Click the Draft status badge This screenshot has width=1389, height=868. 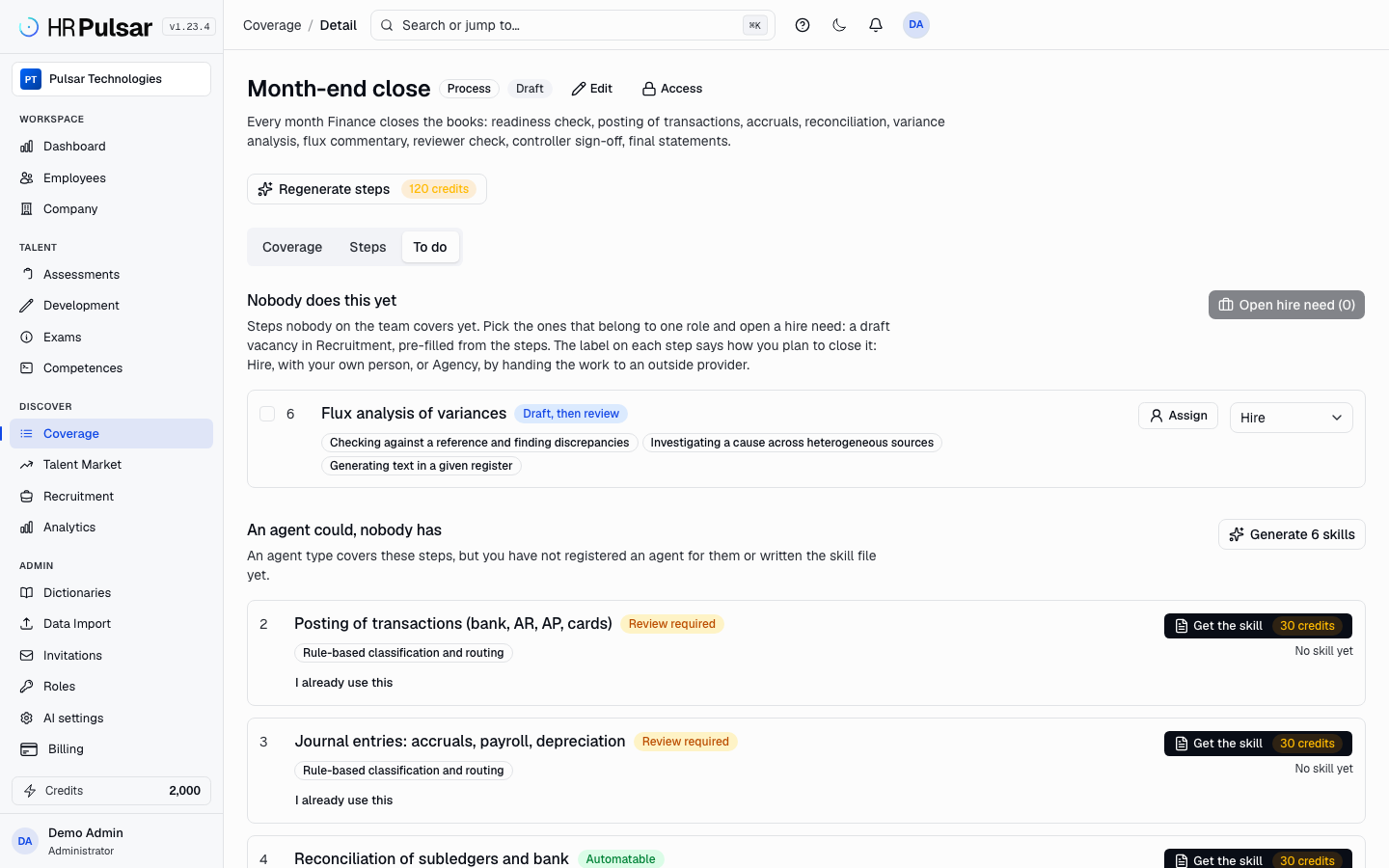point(530,89)
